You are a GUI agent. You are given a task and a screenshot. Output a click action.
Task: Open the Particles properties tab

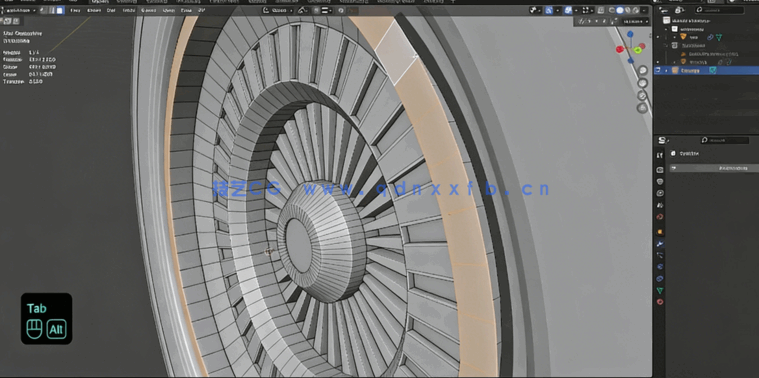point(659,255)
